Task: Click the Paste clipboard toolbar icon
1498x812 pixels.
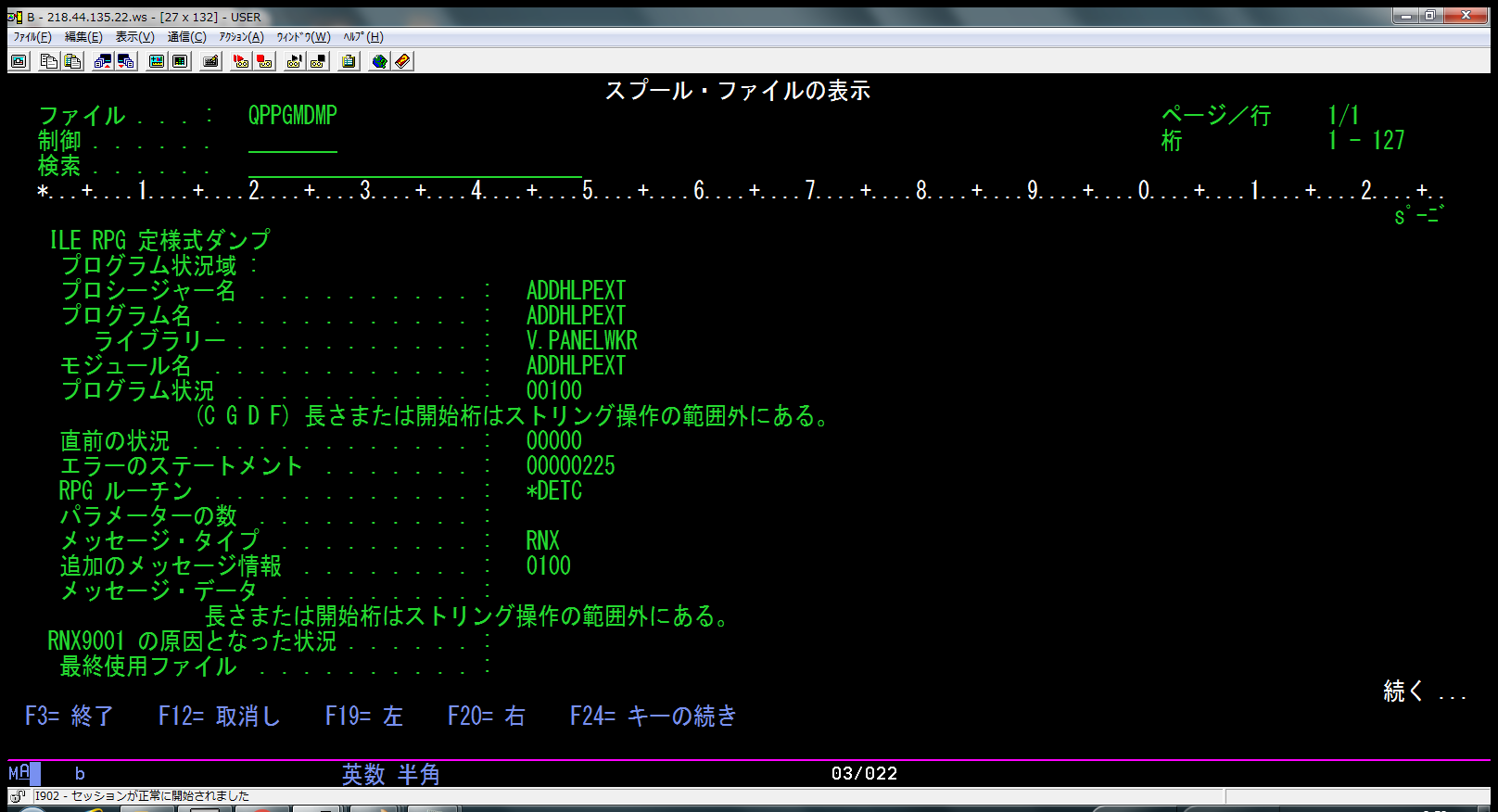Action: point(72,61)
